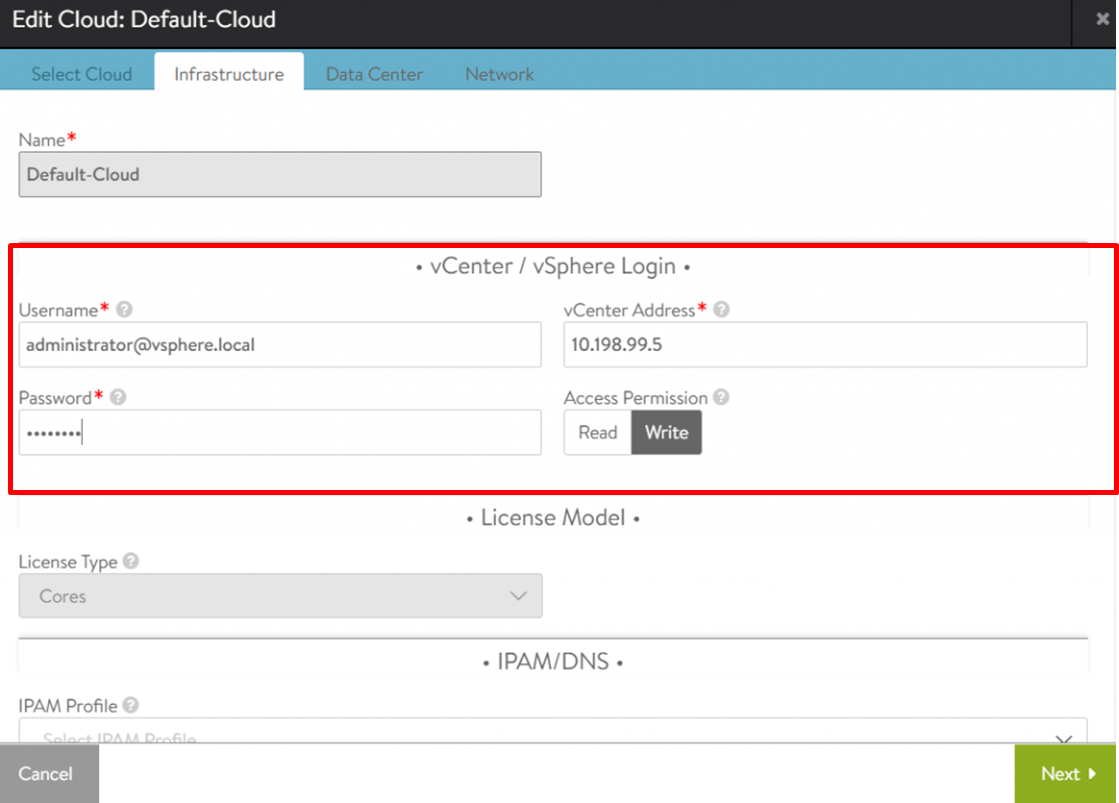Viewport: 1119px width, 803px height.
Task: Set Access Permission to Write
Action: point(667,433)
